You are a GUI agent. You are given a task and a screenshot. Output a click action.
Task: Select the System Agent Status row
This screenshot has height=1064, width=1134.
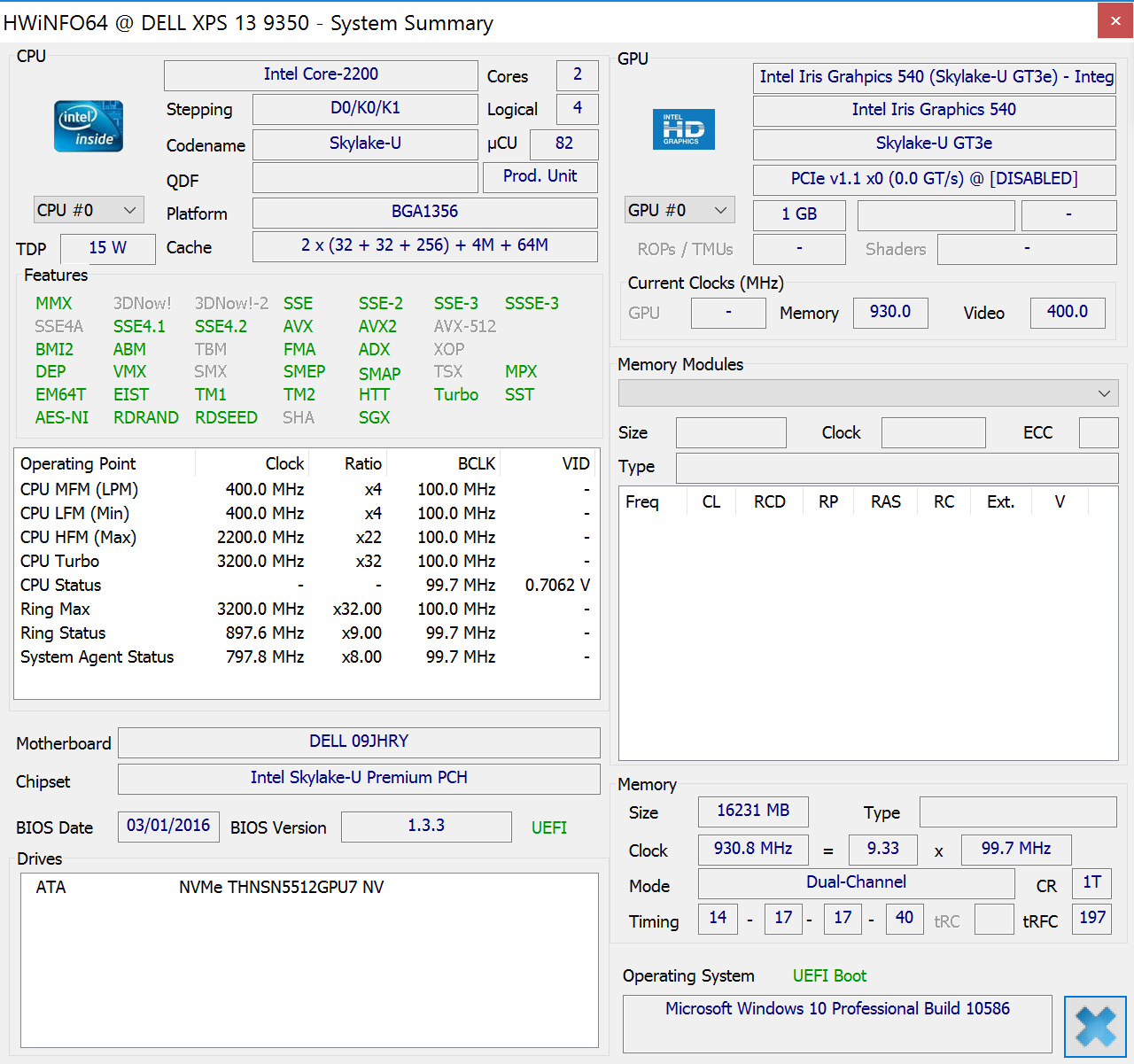click(x=306, y=656)
